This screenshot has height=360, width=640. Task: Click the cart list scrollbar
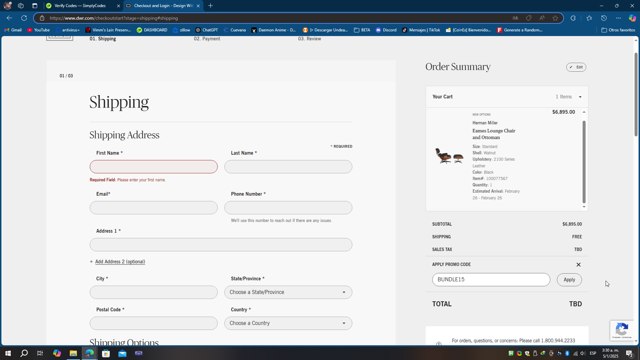584,161
